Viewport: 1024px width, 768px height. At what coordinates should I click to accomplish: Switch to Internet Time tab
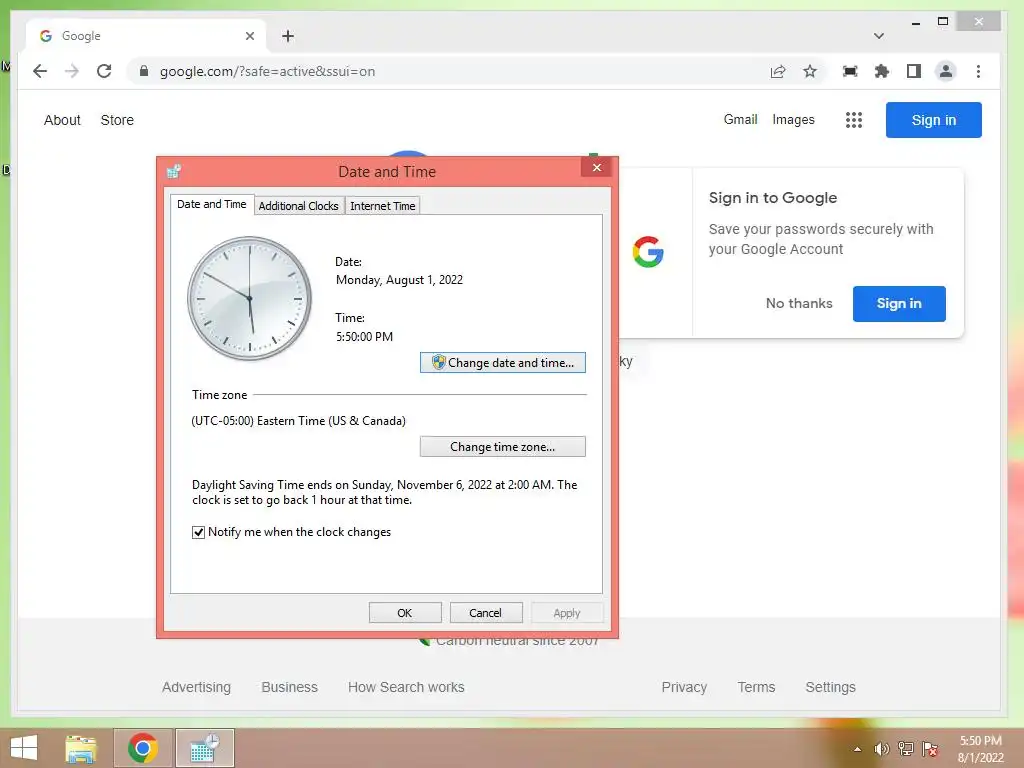point(383,206)
